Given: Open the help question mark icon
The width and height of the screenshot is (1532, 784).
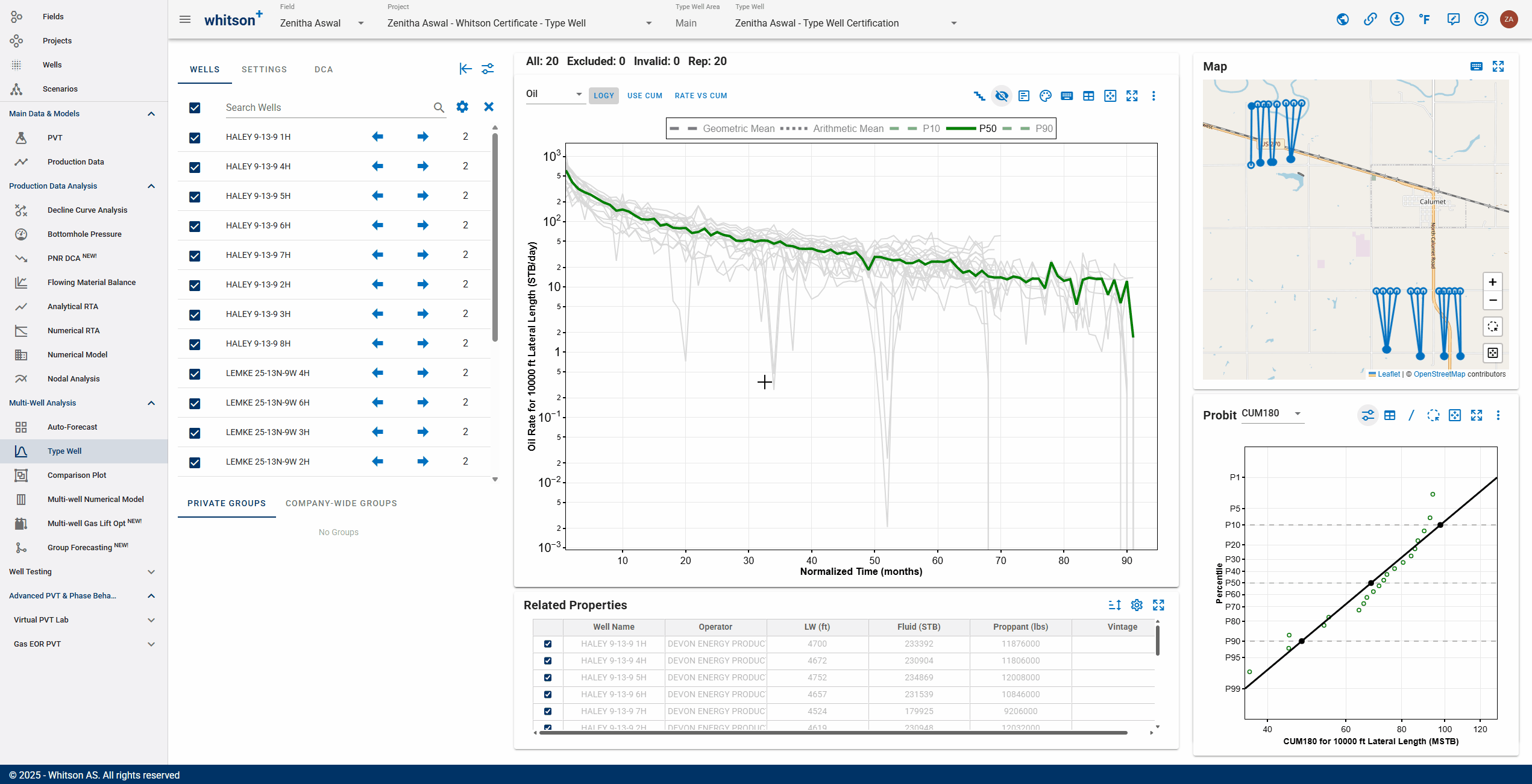Looking at the screenshot, I should pos(1481,19).
